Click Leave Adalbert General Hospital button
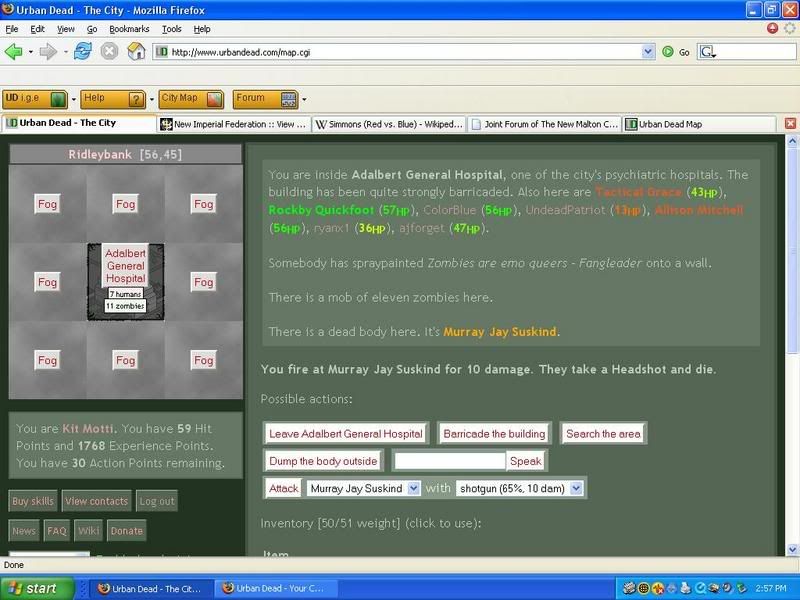Viewport: 800px width, 600px height. tap(346, 434)
